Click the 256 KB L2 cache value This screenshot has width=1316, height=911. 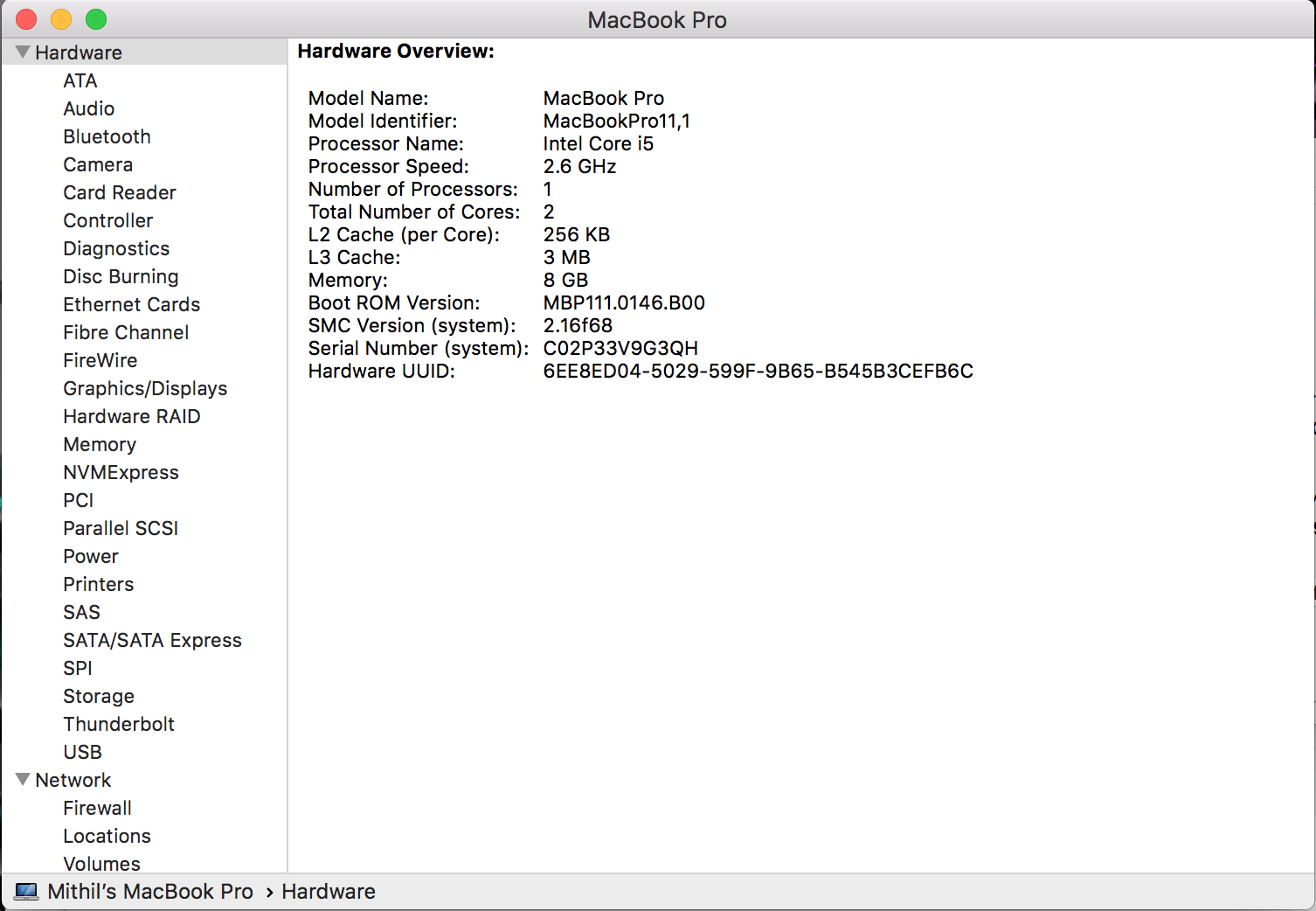click(577, 234)
